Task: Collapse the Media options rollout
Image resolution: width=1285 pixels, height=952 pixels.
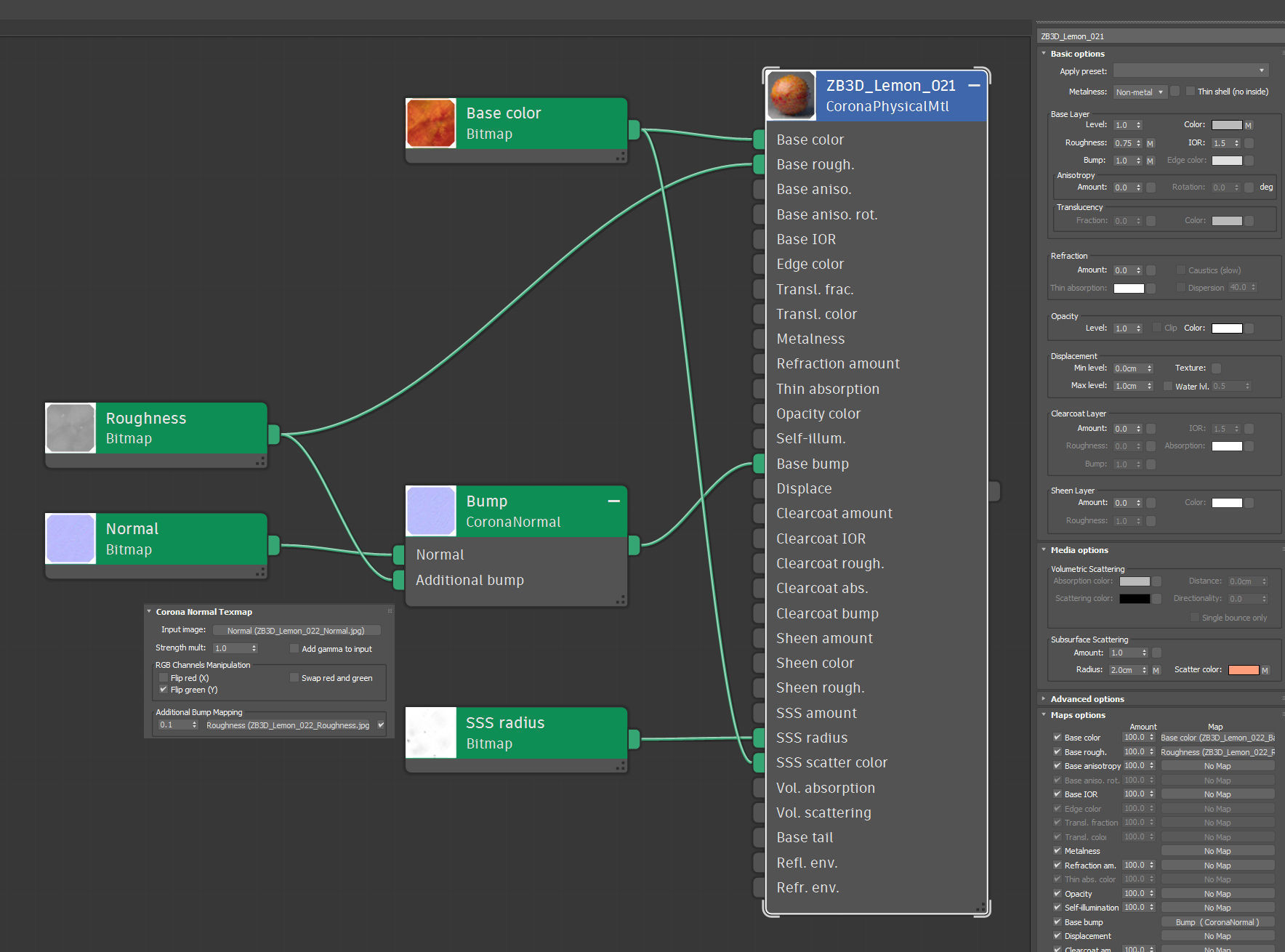Action: (1044, 549)
